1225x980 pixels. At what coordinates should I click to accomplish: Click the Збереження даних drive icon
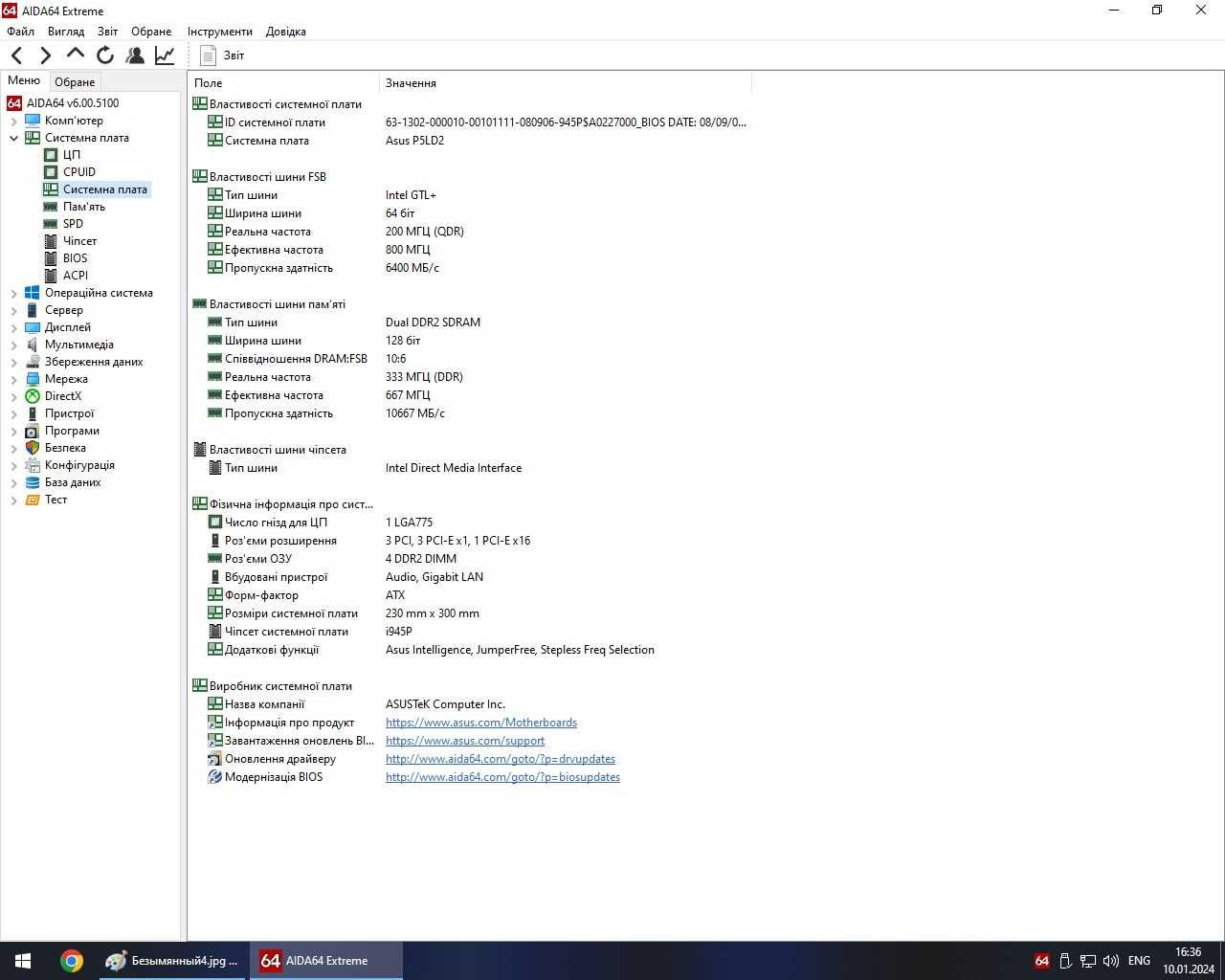point(33,362)
